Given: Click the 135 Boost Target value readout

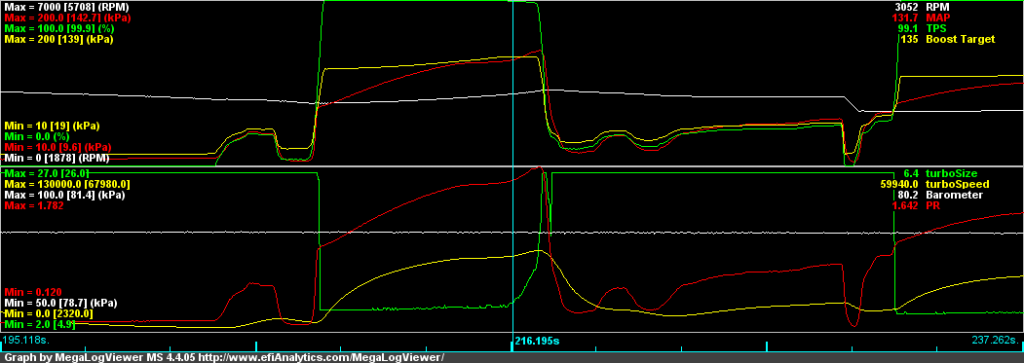Looking at the screenshot, I should tap(910, 39).
